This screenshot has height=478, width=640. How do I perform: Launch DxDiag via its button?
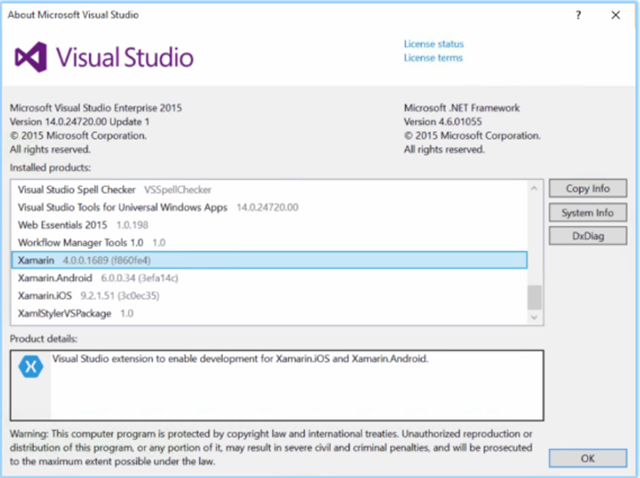click(x=588, y=236)
